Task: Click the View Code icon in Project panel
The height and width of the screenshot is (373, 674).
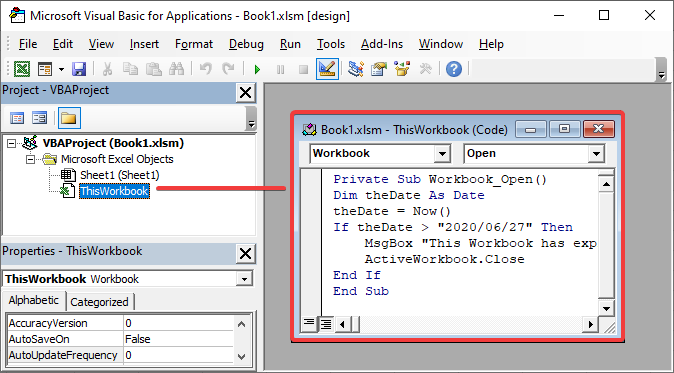Action: pos(17,118)
